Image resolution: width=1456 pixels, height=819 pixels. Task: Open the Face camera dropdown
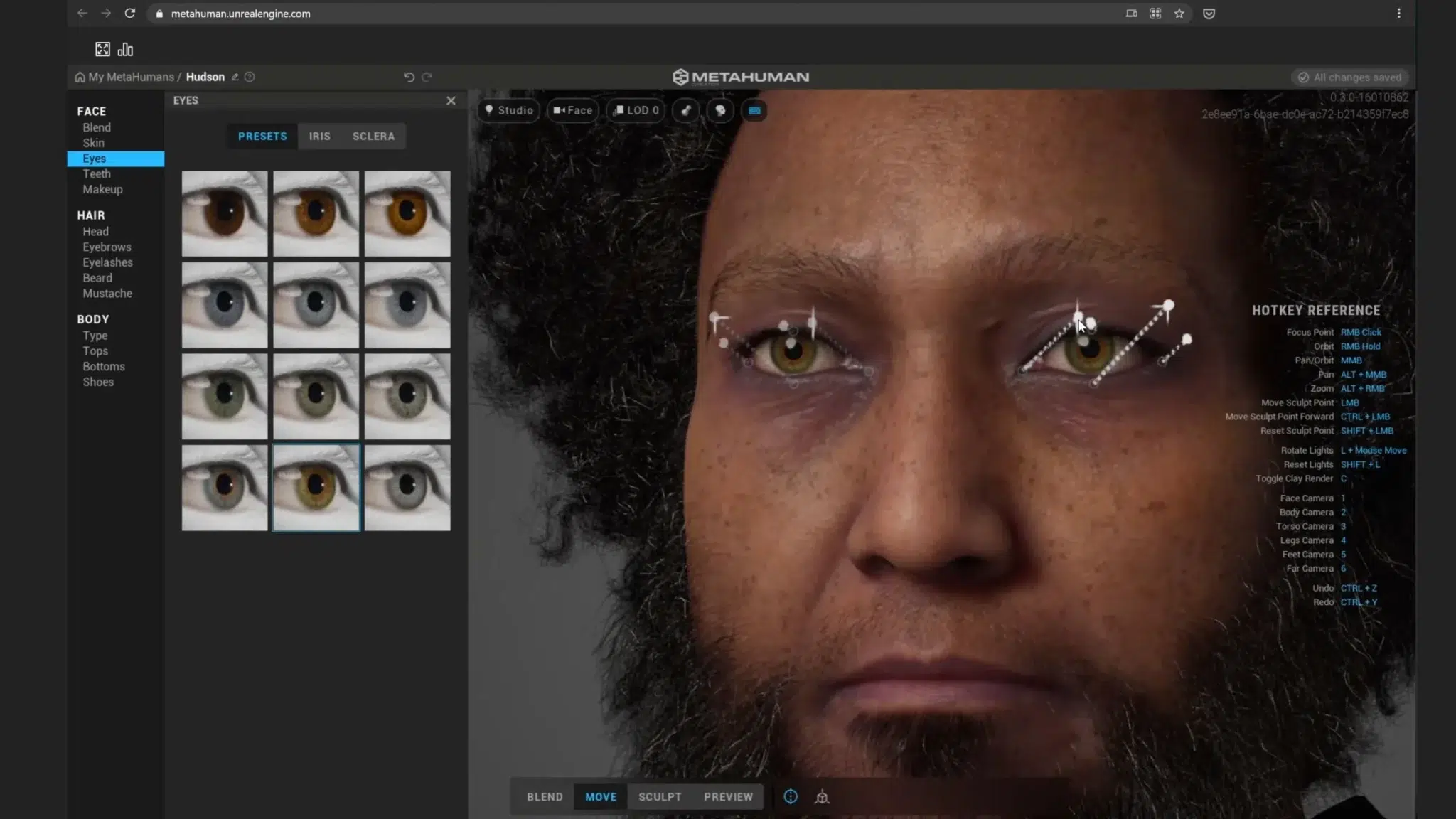pyautogui.click(x=573, y=110)
